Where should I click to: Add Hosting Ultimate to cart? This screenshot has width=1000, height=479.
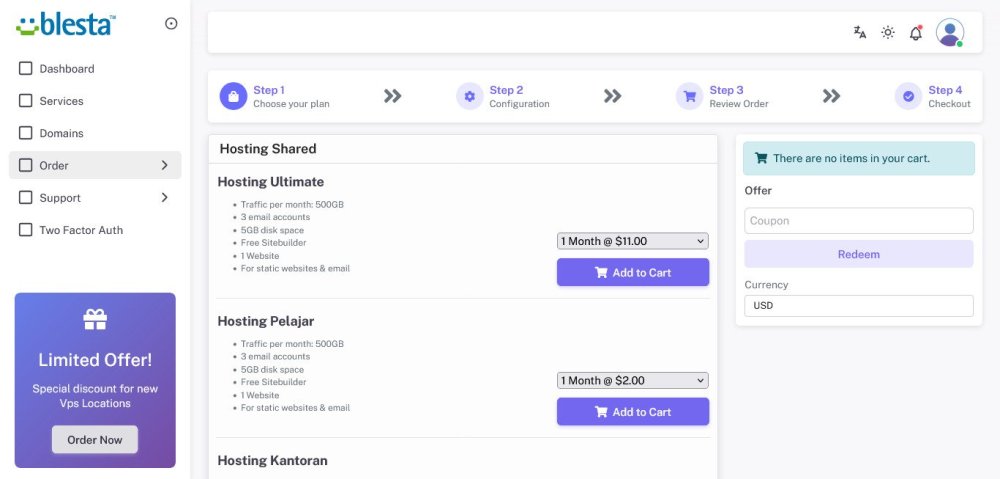coord(632,272)
